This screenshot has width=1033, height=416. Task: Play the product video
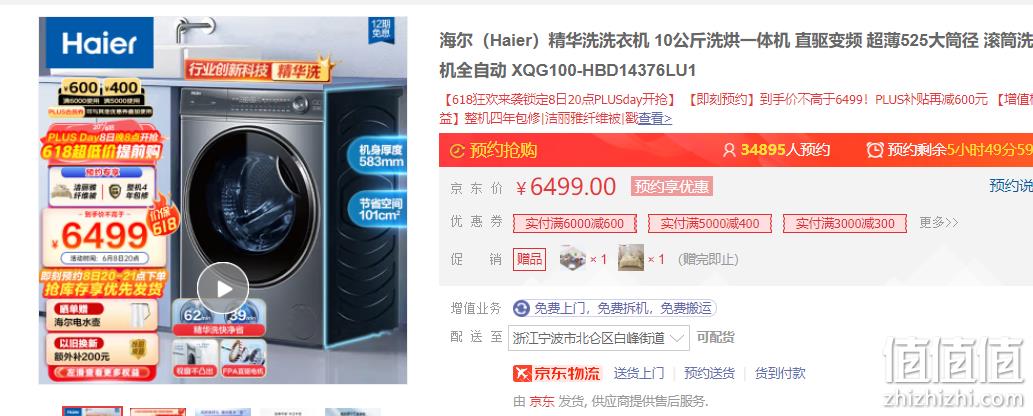(x=223, y=288)
